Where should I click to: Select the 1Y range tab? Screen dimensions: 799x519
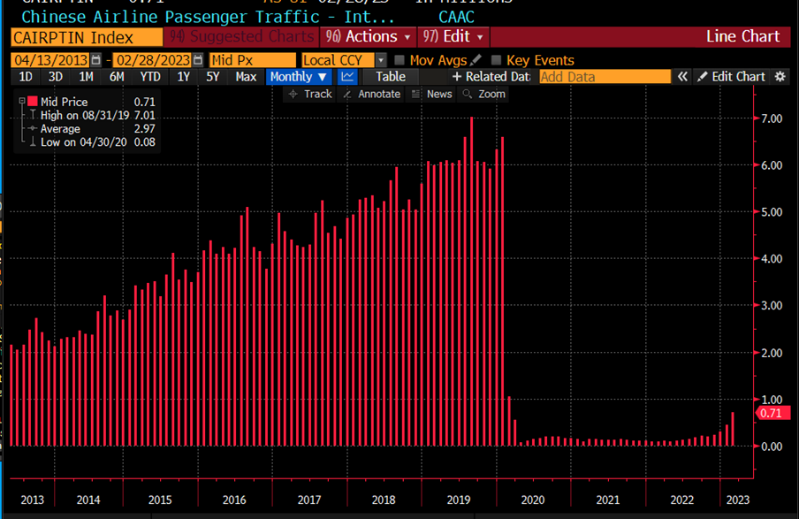click(183, 77)
